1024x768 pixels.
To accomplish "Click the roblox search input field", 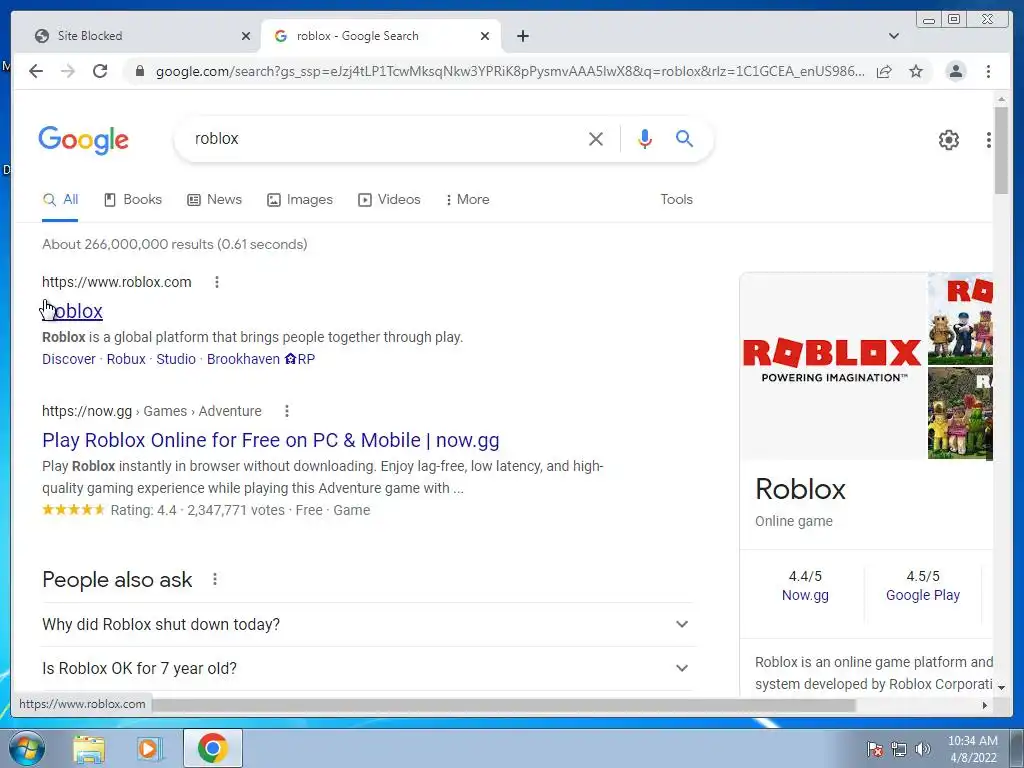I will [385, 138].
